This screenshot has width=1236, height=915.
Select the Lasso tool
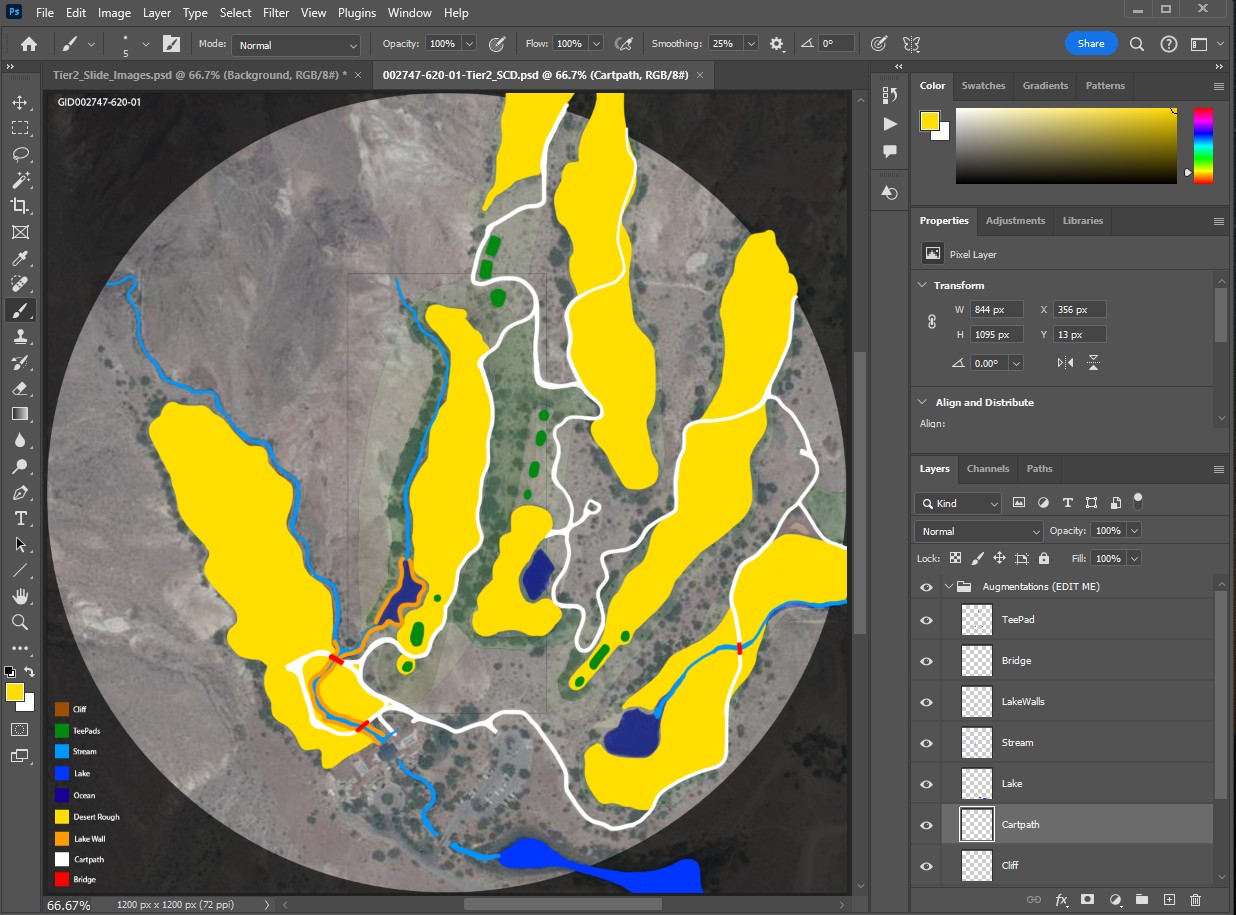[x=20, y=154]
